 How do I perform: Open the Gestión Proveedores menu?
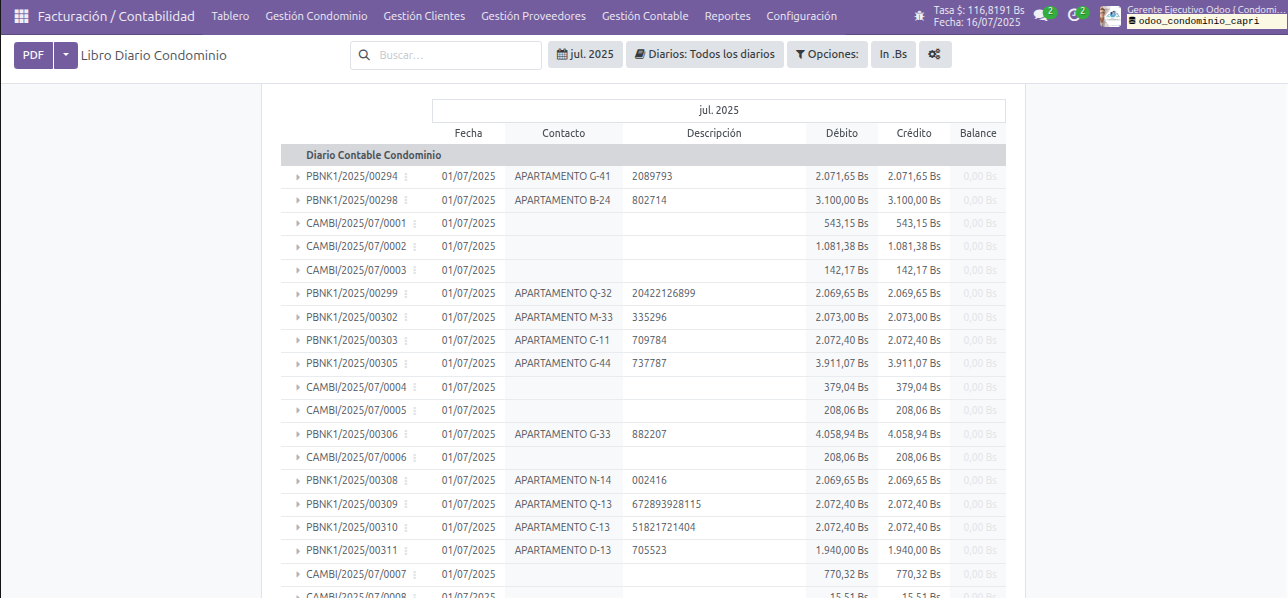[533, 16]
